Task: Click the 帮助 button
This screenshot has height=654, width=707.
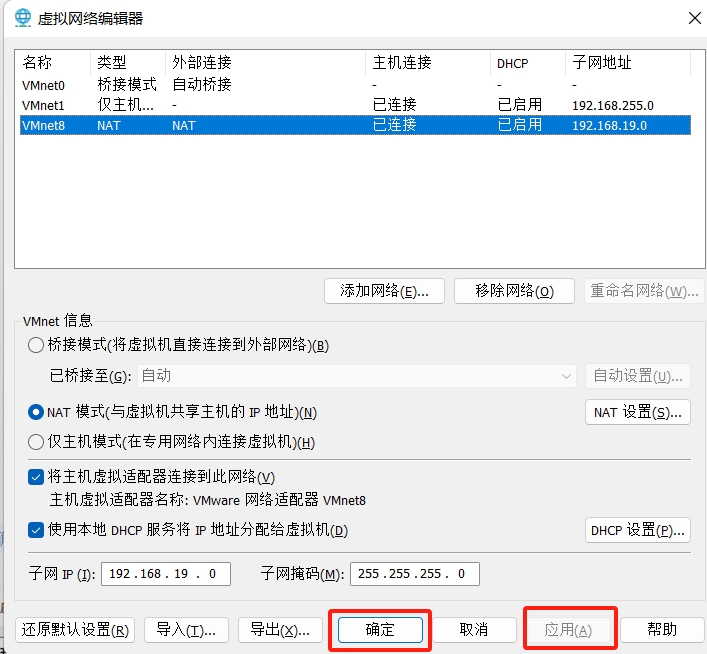Action: pos(662,630)
